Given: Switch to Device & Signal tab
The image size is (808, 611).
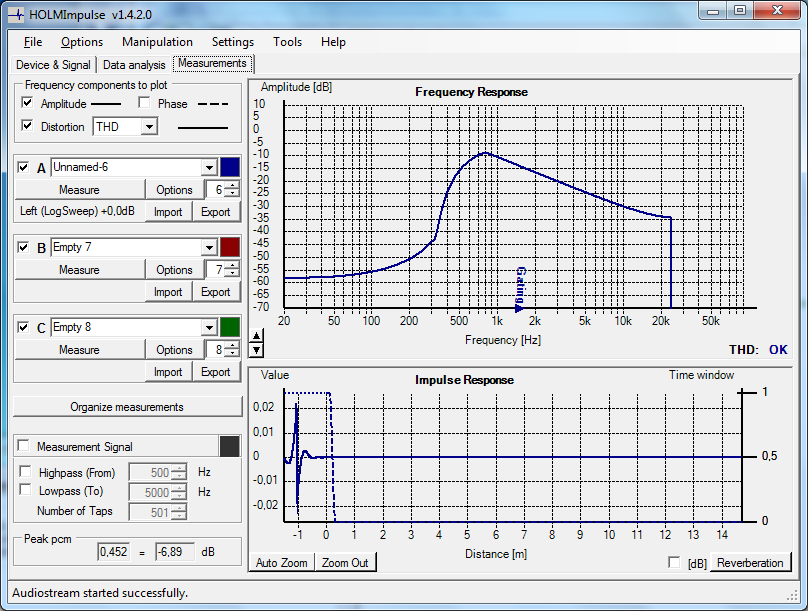Looking at the screenshot, I should tap(53, 65).
